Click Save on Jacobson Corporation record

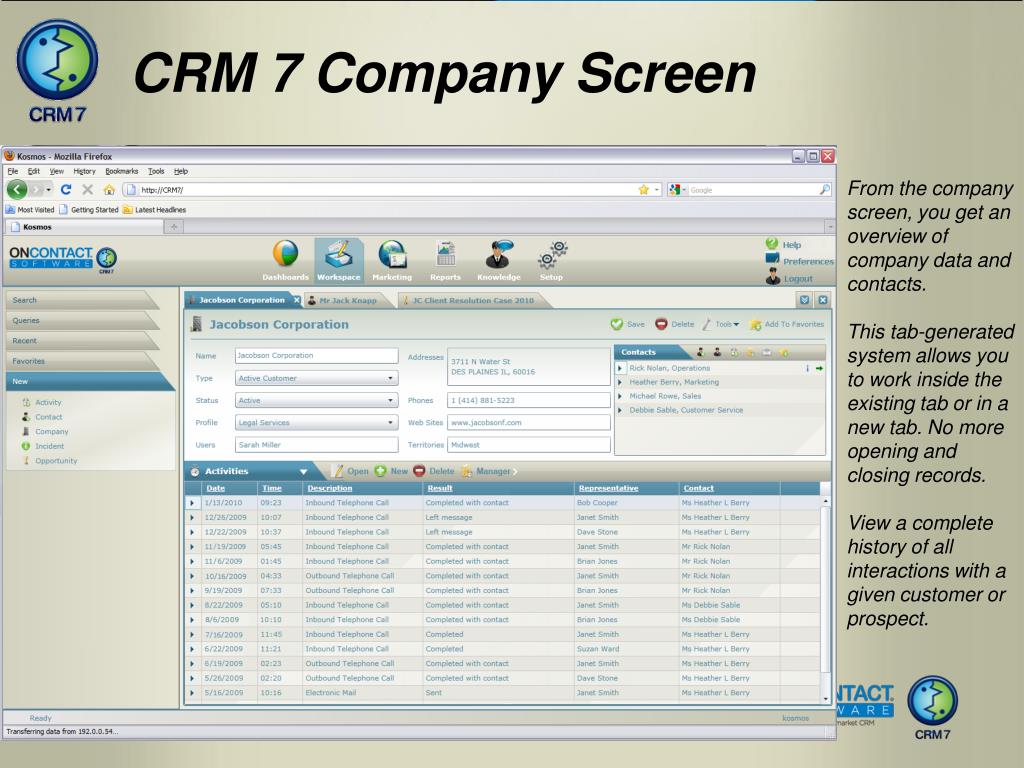[628, 324]
